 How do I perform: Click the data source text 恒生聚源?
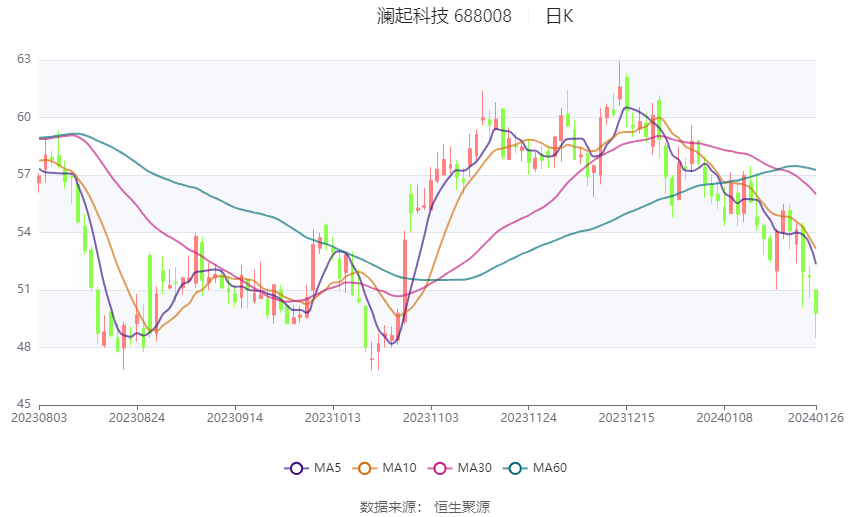462,507
